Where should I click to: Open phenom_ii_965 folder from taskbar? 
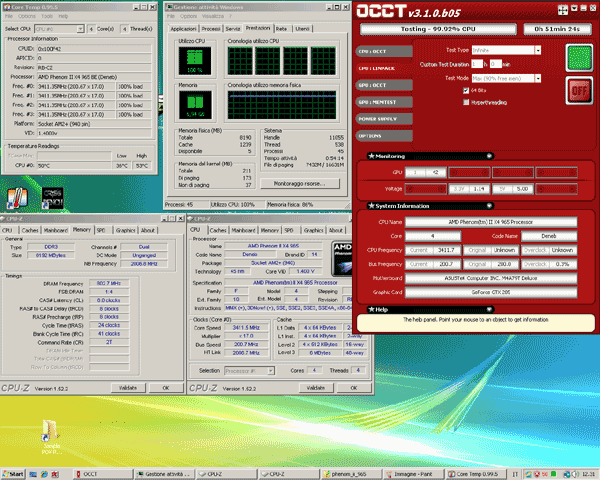coord(351,474)
